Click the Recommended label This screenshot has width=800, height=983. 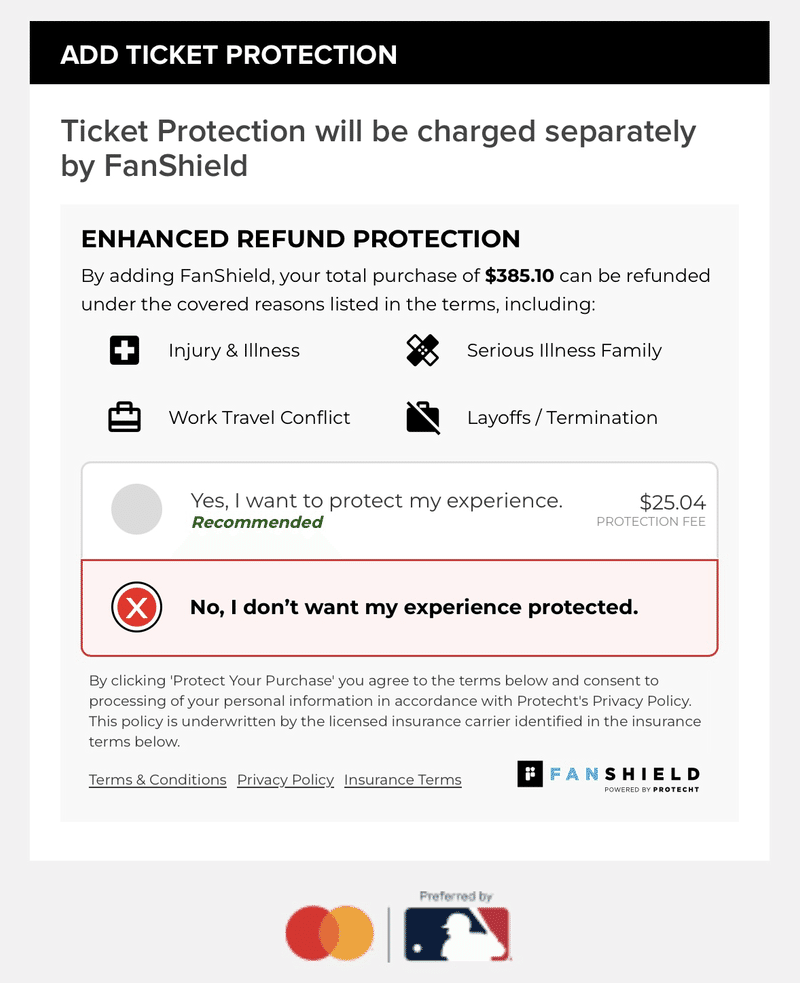(x=257, y=522)
